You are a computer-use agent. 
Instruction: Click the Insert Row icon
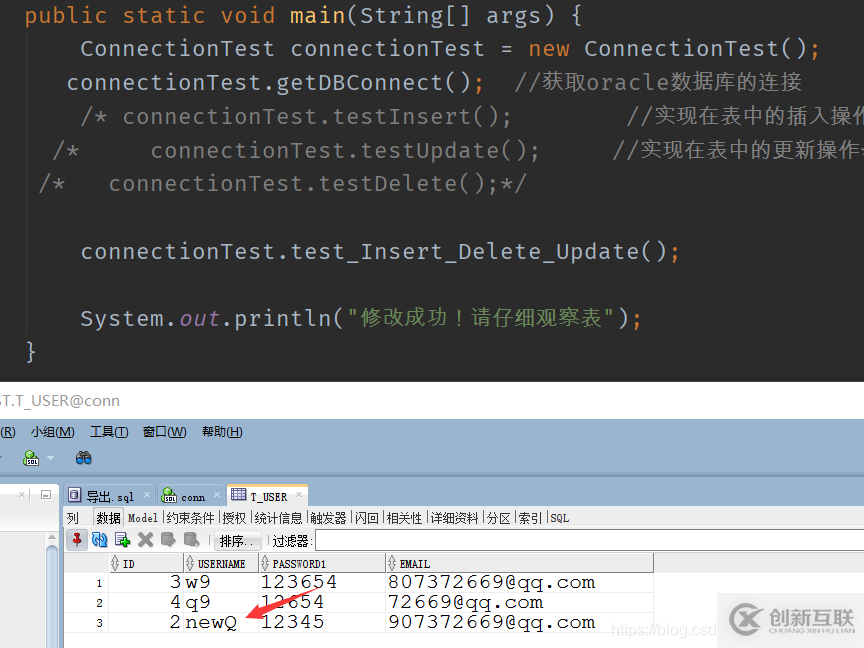pos(122,540)
